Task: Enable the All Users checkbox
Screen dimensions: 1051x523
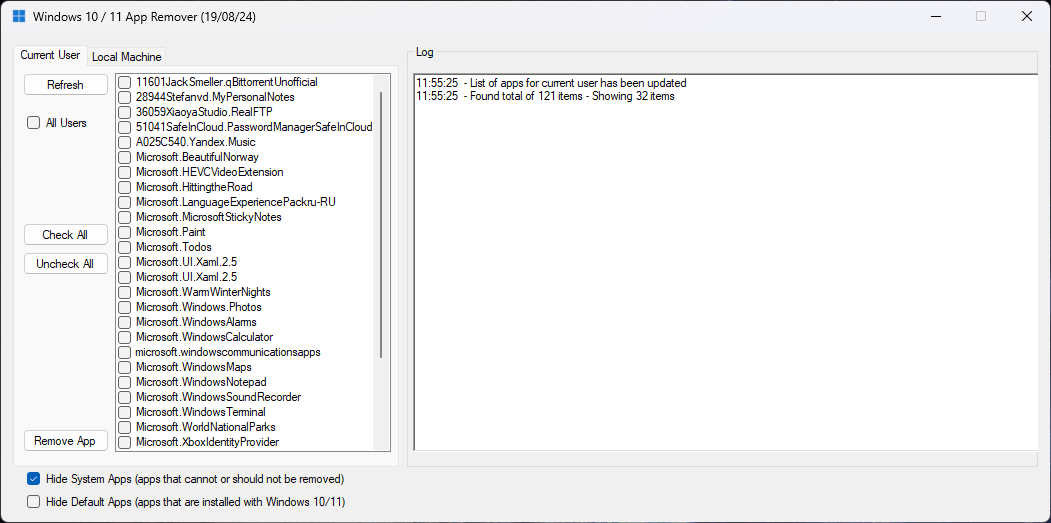Action: click(x=34, y=123)
